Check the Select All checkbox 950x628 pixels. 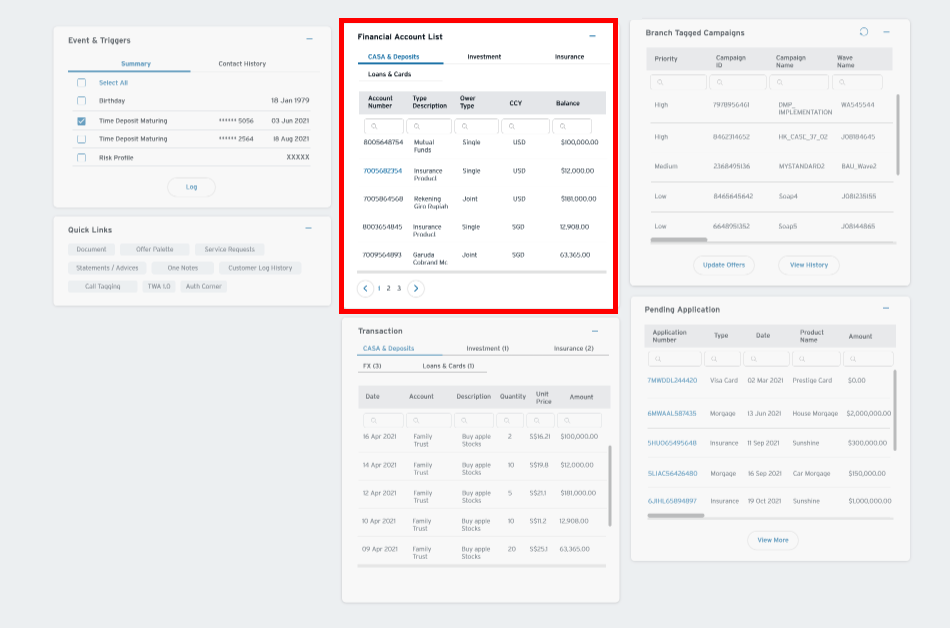[82, 83]
